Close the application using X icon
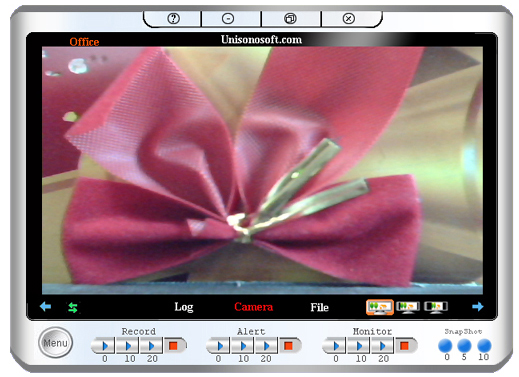 click(x=349, y=18)
